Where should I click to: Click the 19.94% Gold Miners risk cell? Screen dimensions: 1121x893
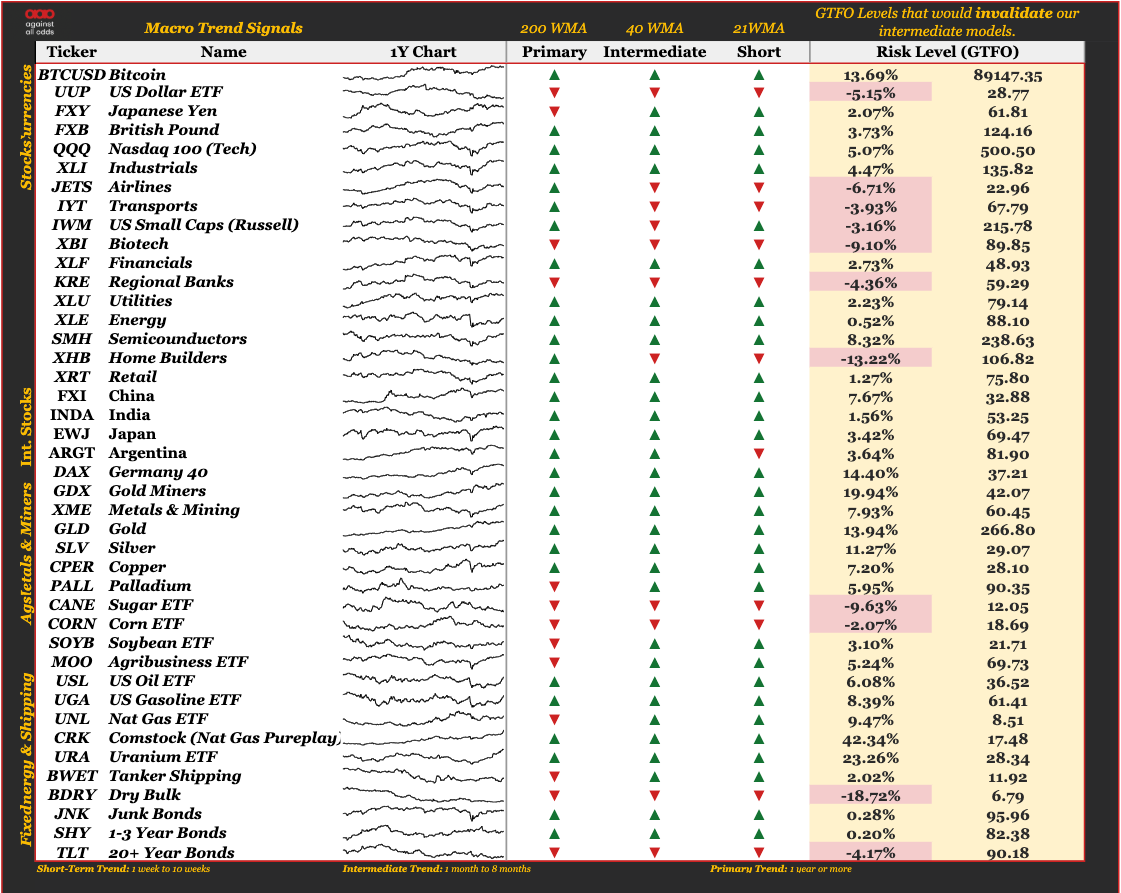[870, 493]
